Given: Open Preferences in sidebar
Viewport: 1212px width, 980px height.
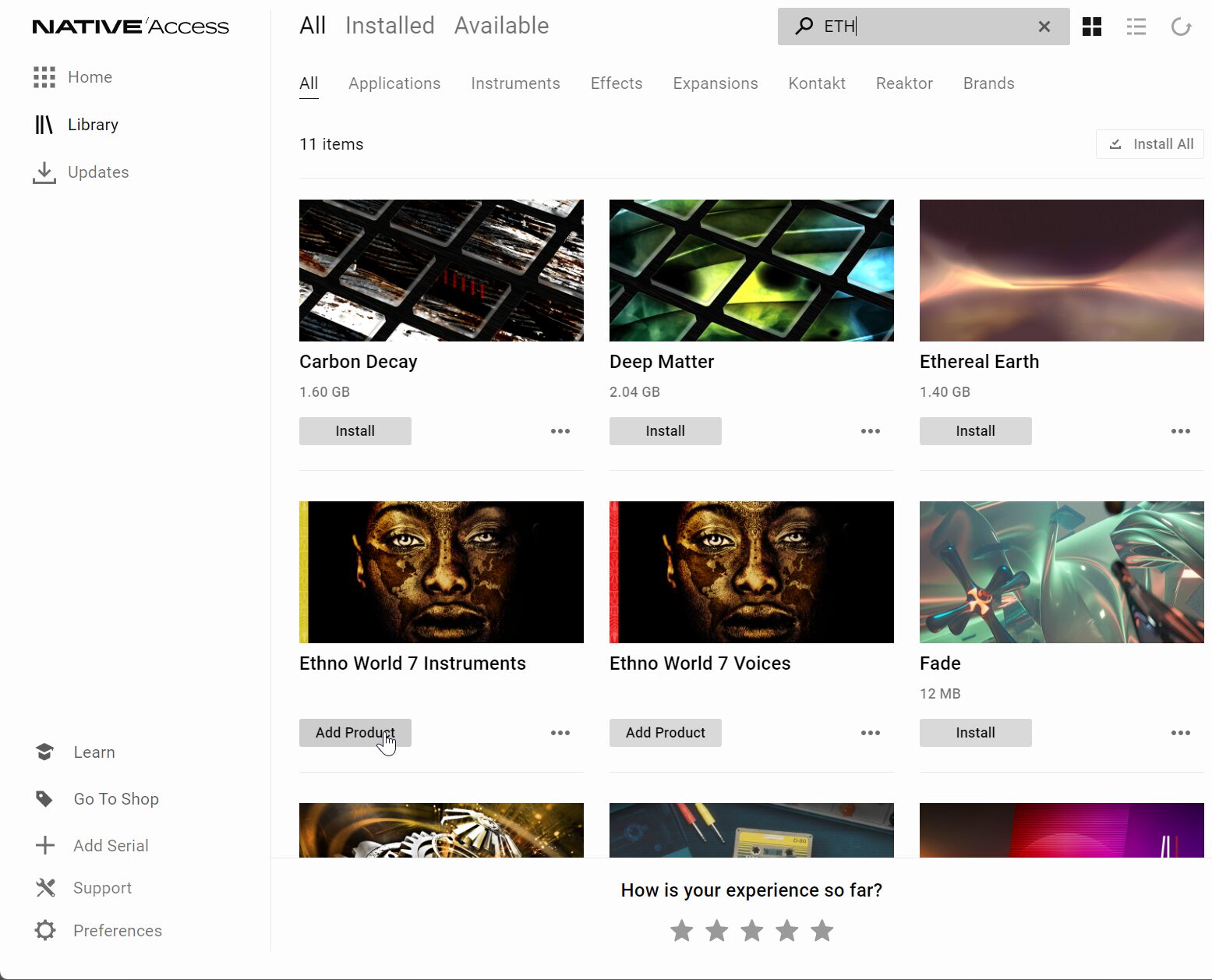Looking at the screenshot, I should pos(118,931).
